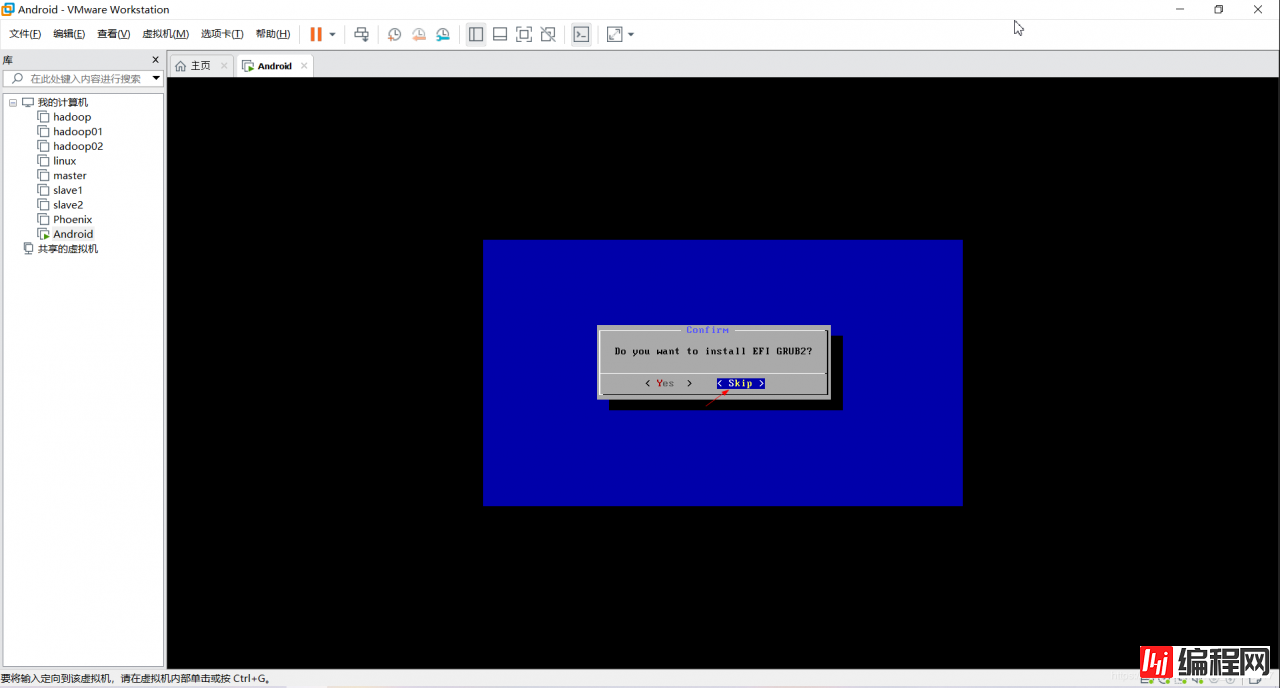Click the status bar input redirection hint
The width and height of the screenshot is (1280, 688).
[135, 679]
